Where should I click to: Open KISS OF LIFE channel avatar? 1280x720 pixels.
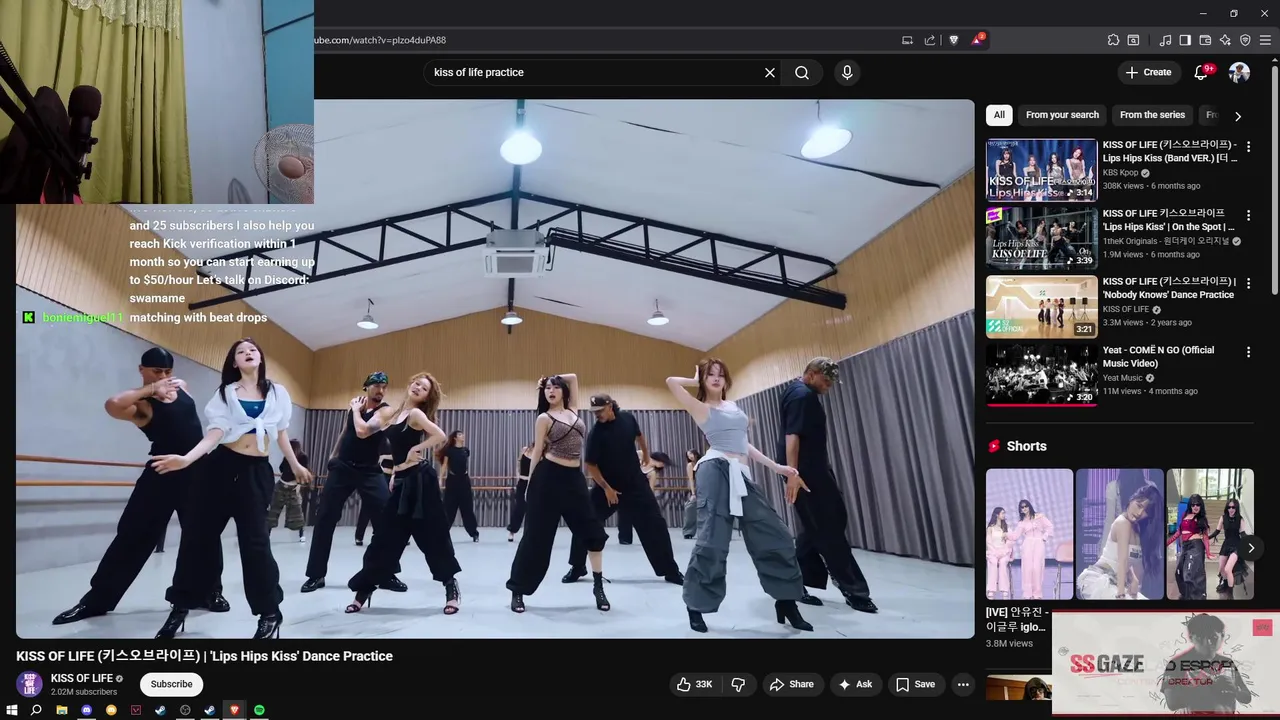(30, 684)
